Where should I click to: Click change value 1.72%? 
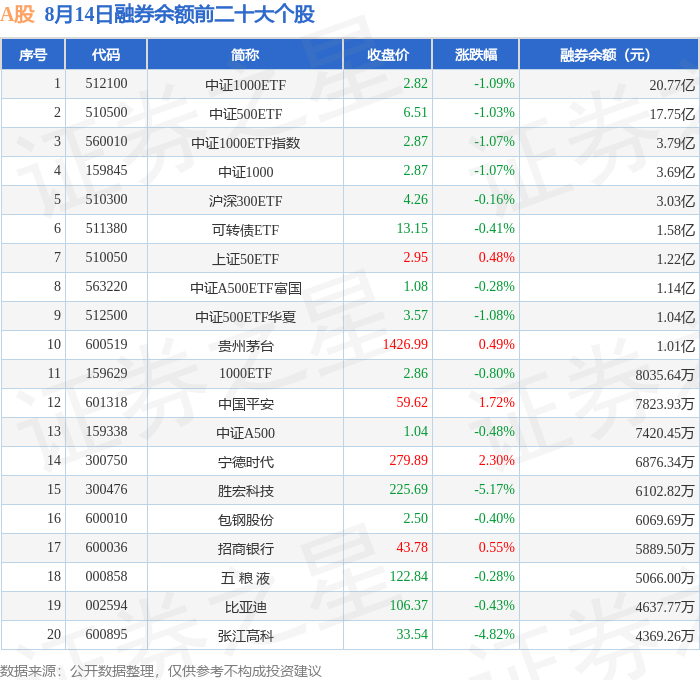tap(496, 402)
